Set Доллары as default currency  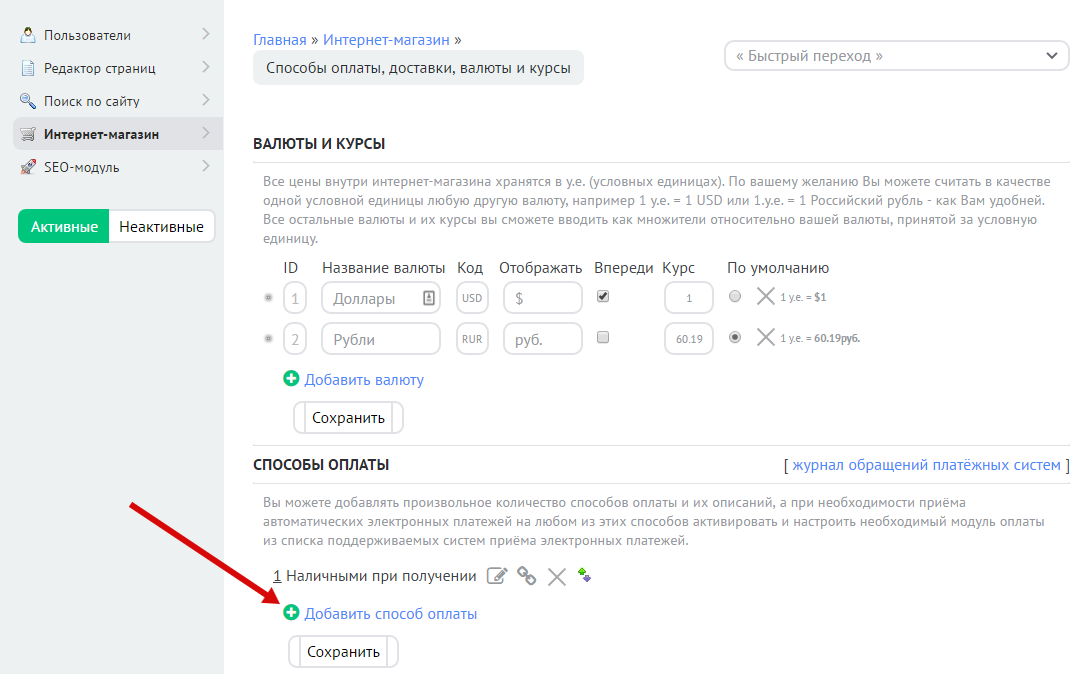coord(736,297)
